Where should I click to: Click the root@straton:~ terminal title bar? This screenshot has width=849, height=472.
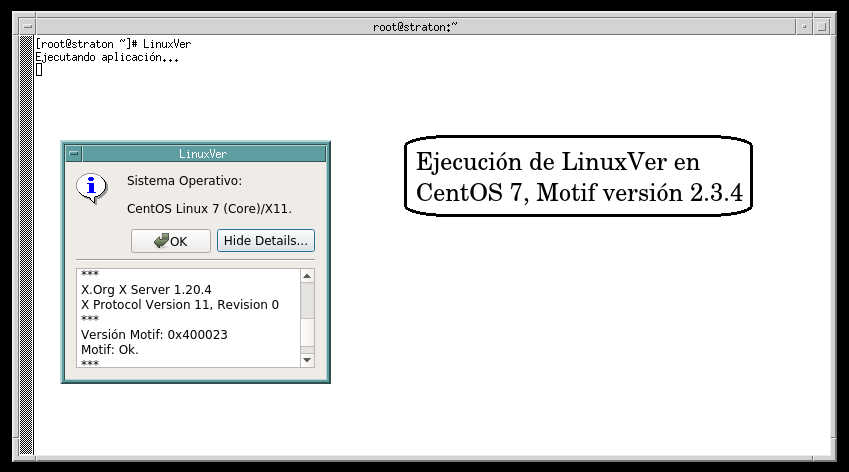pyautogui.click(x=416, y=27)
